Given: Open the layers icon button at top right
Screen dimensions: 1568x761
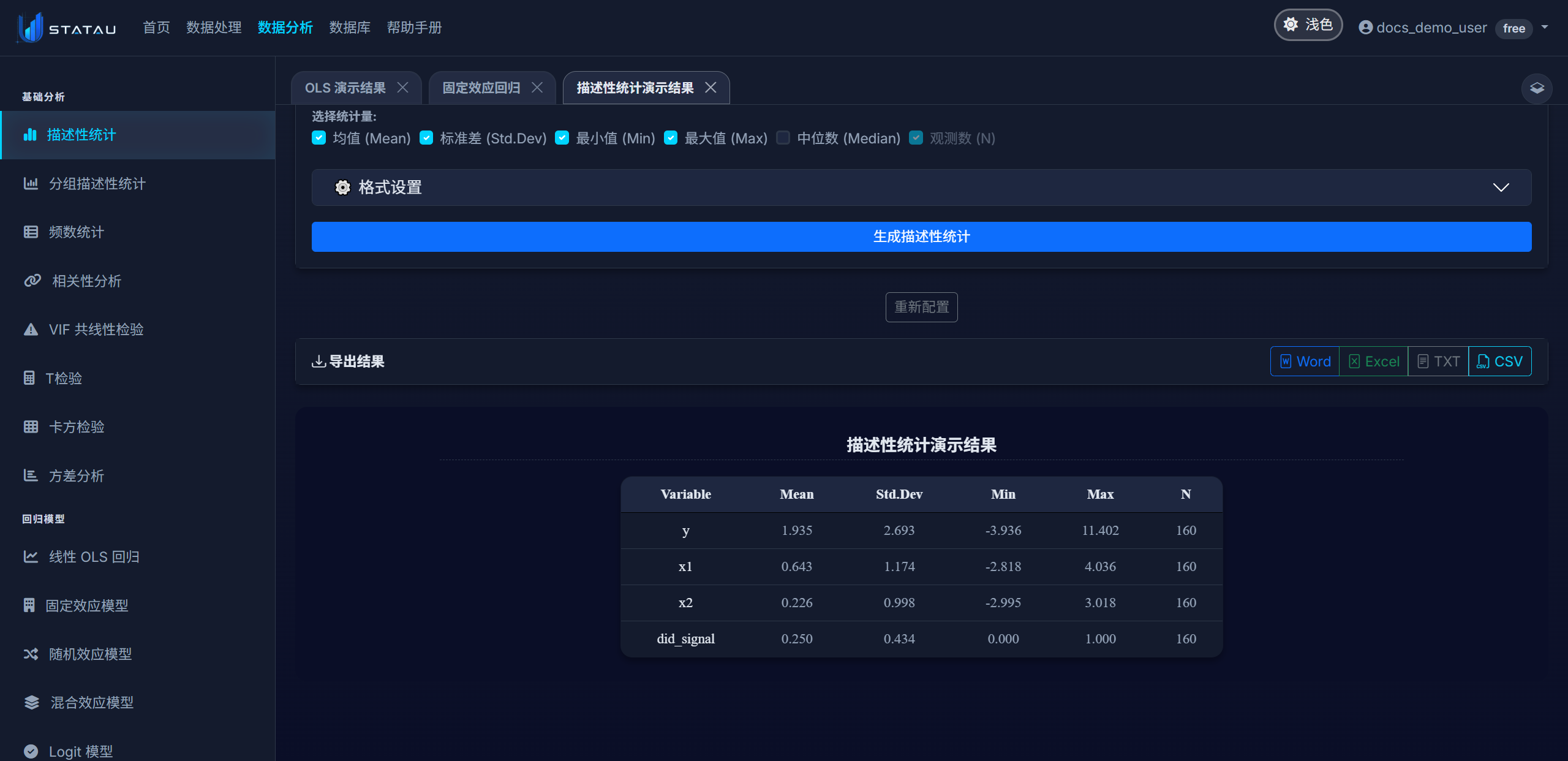Looking at the screenshot, I should point(1537,88).
